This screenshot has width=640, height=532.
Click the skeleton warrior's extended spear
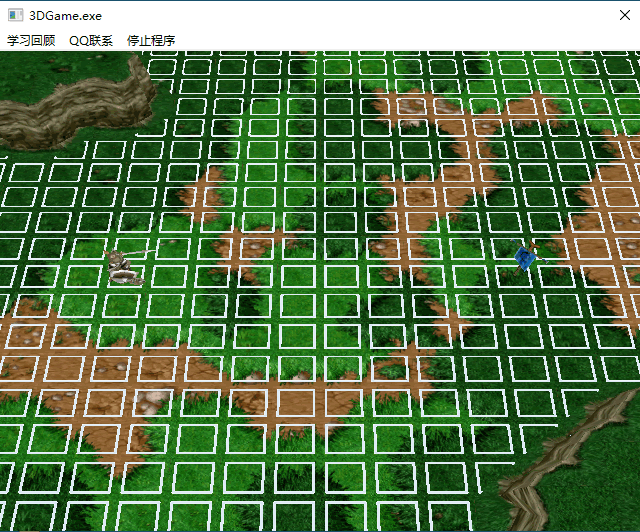point(146,250)
